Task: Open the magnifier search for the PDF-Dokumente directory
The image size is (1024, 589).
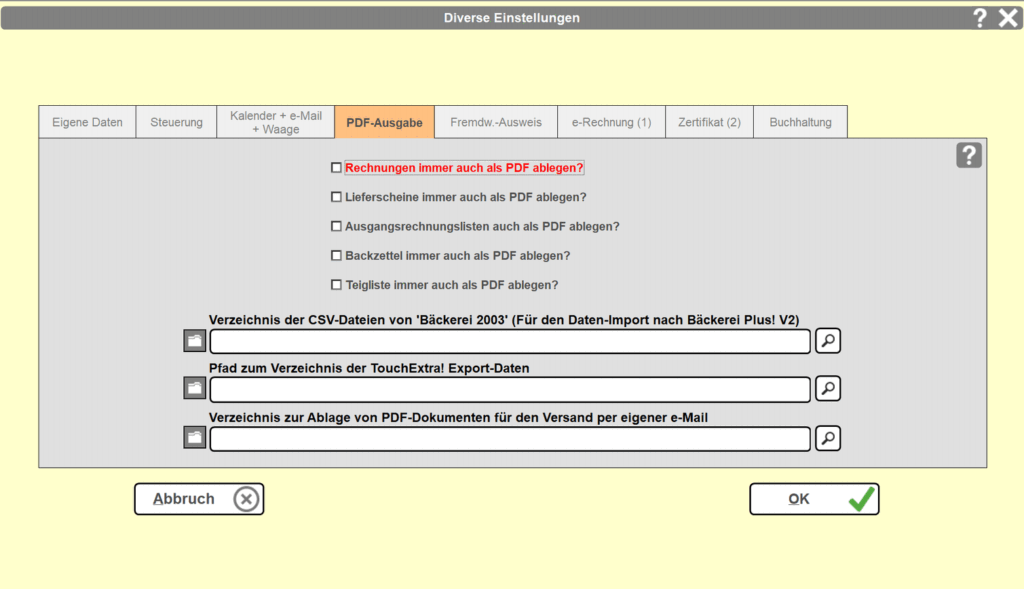Action: (x=828, y=438)
